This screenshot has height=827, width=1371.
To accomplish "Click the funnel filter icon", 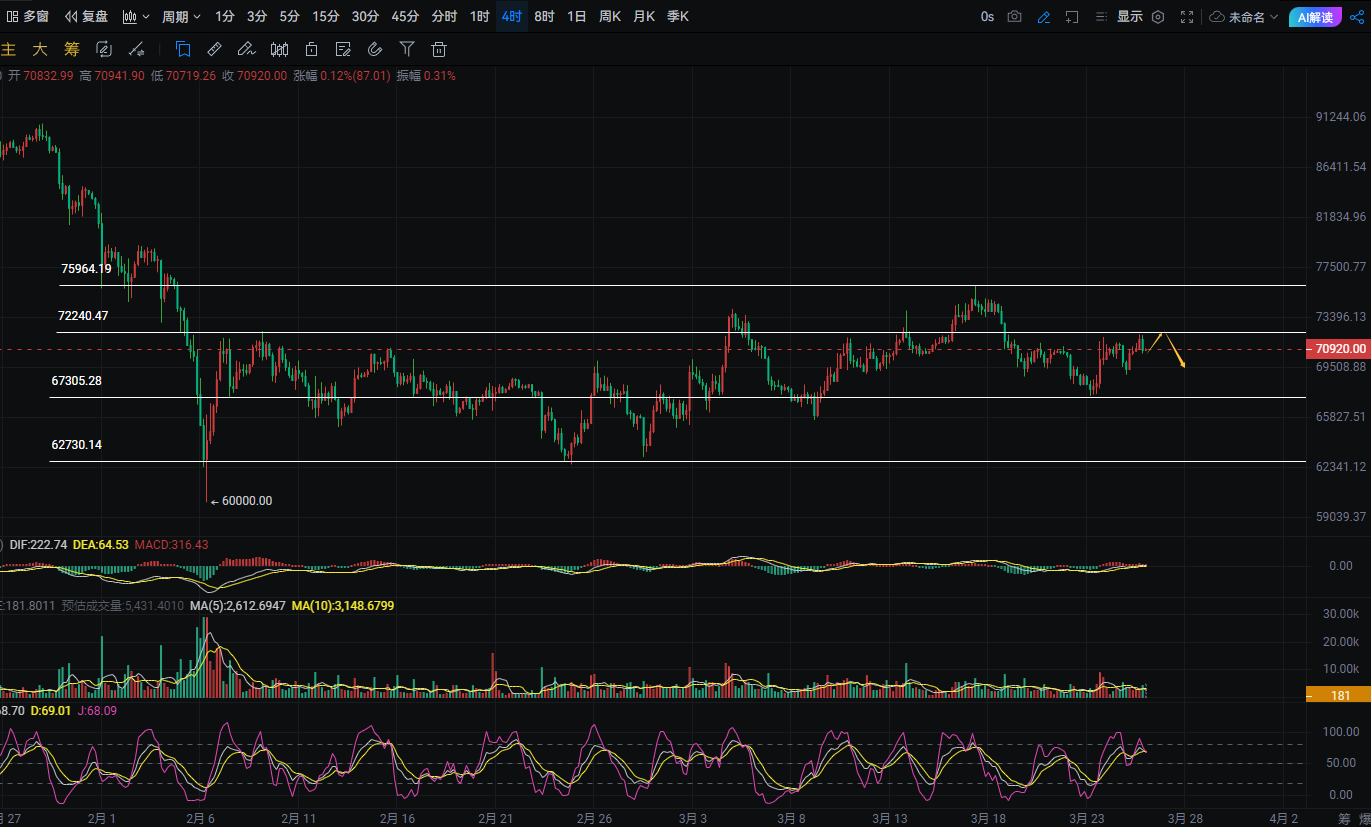I will coord(407,49).
